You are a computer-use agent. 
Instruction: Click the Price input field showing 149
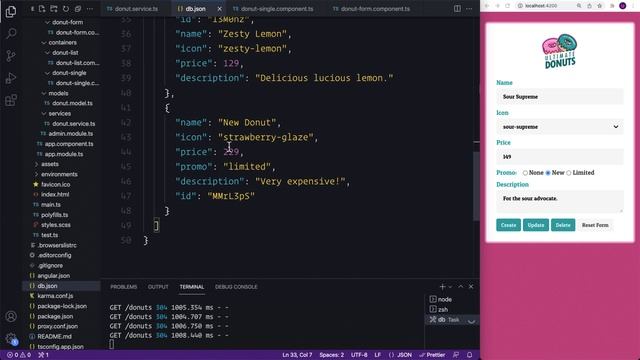(x=560, y=157)
